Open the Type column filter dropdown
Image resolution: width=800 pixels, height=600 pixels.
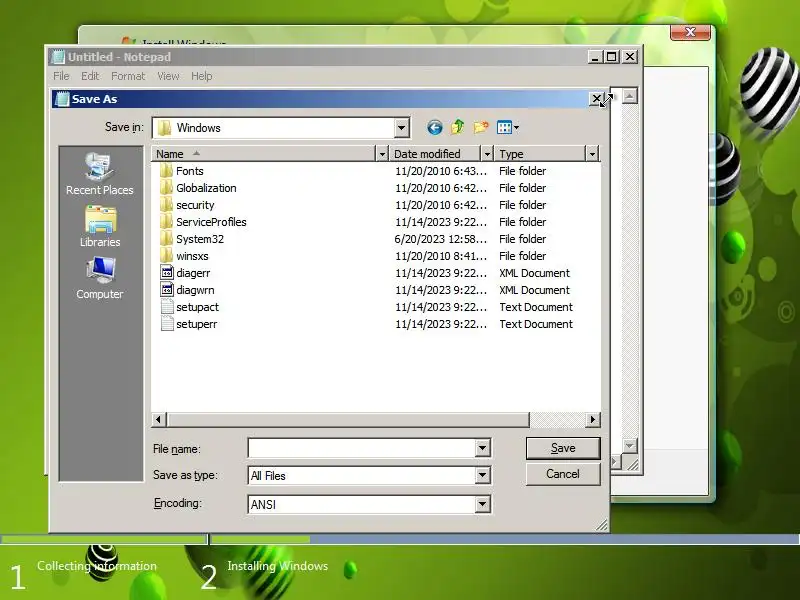pyautogui.click(x=592, y=154)
